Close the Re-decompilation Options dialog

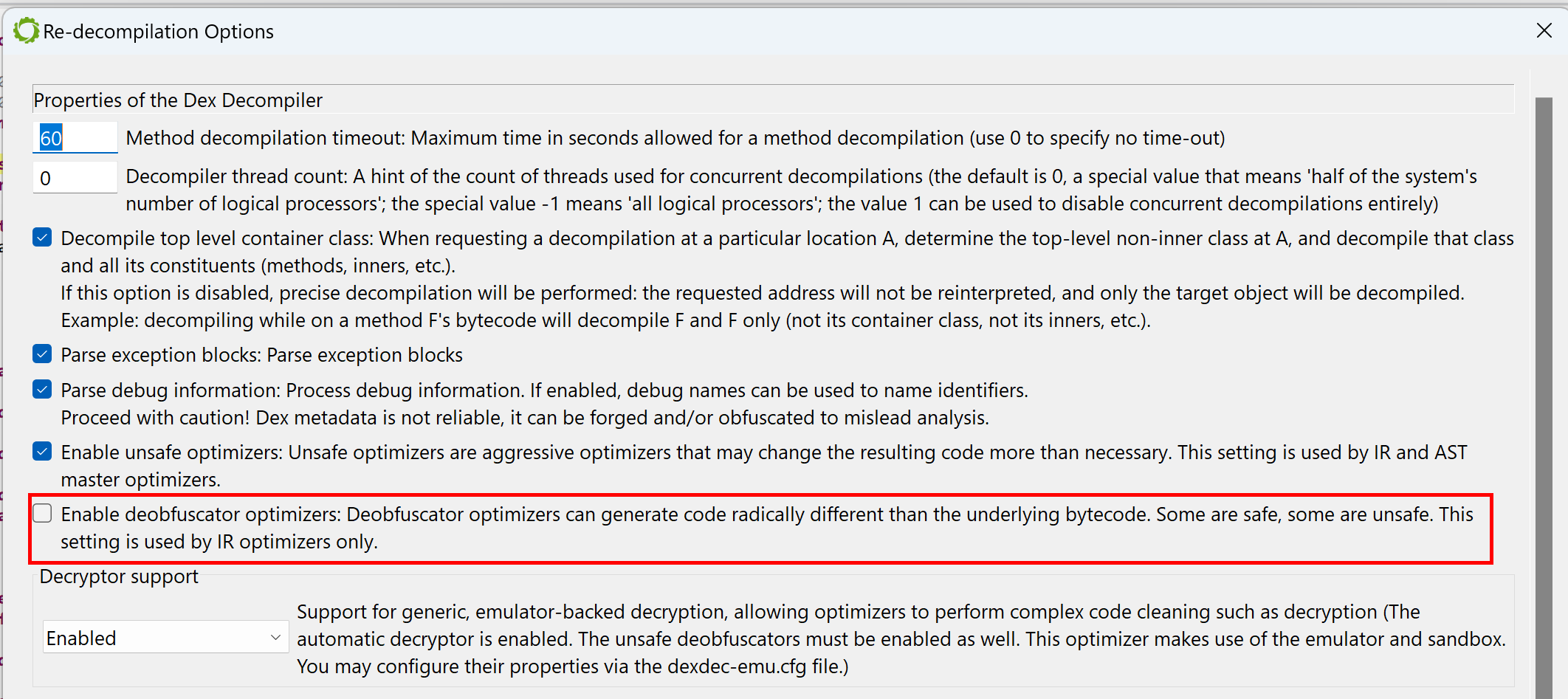1544,30
